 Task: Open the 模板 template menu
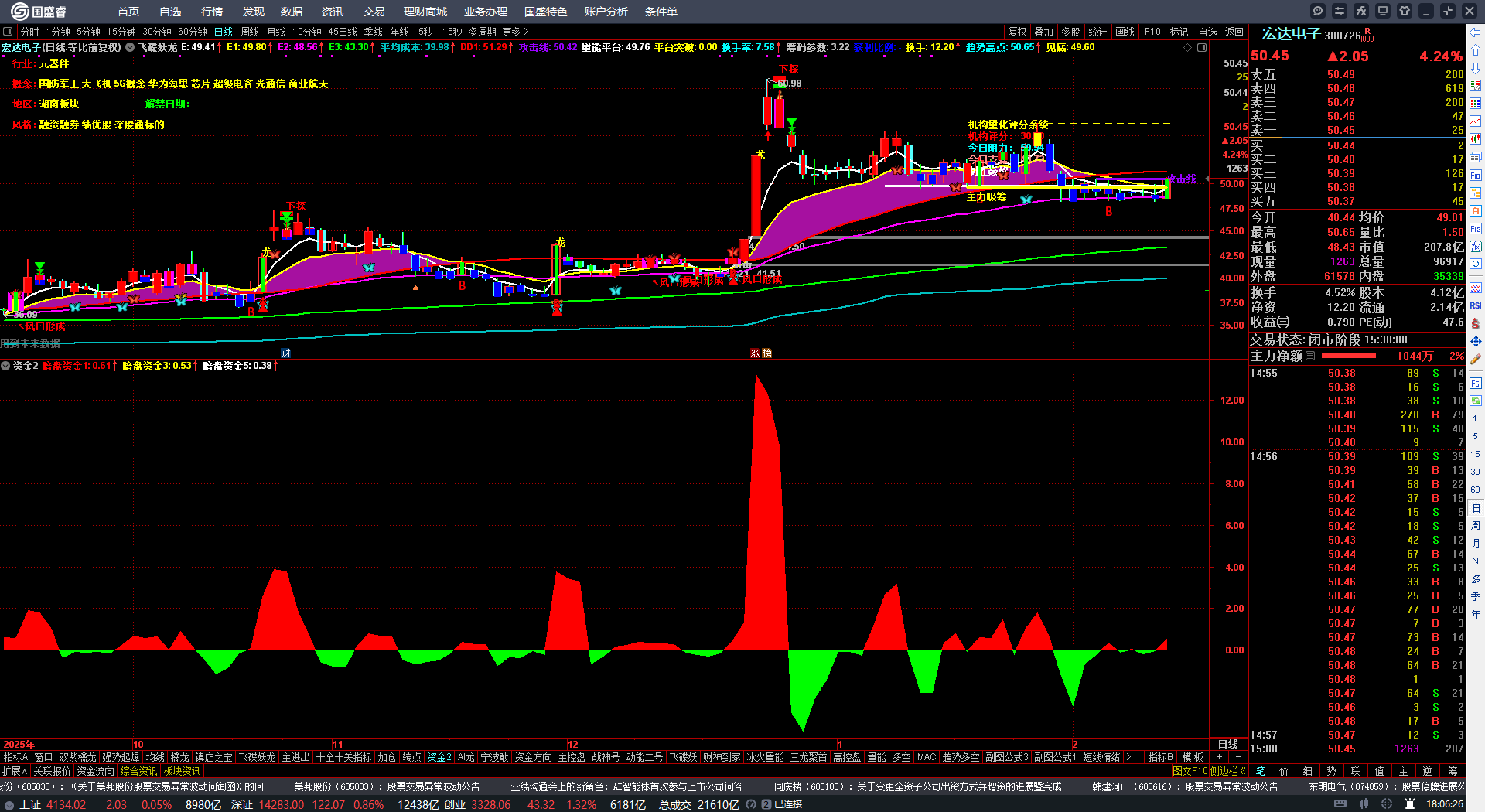[1193, 757]
